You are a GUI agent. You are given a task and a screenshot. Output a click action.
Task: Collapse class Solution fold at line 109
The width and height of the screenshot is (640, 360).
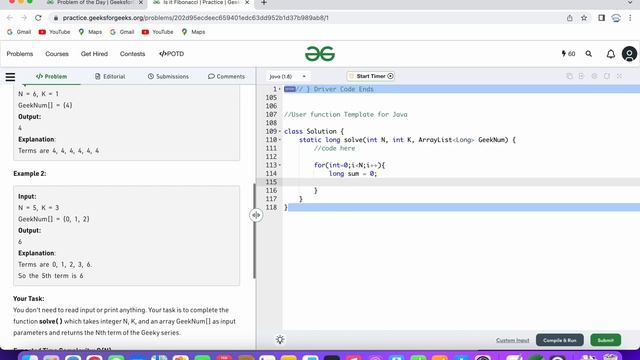point(280,131)
